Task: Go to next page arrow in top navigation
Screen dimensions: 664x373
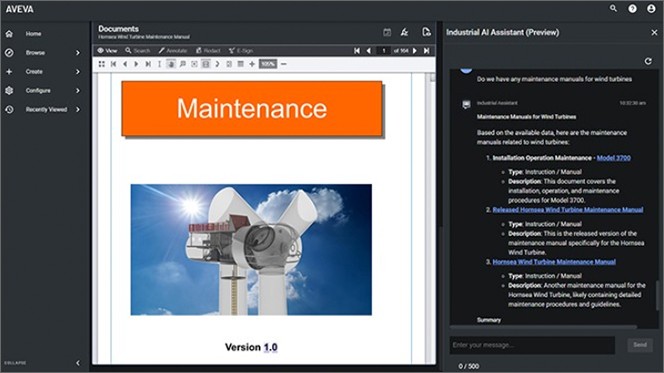Action: tap(415, 51)
